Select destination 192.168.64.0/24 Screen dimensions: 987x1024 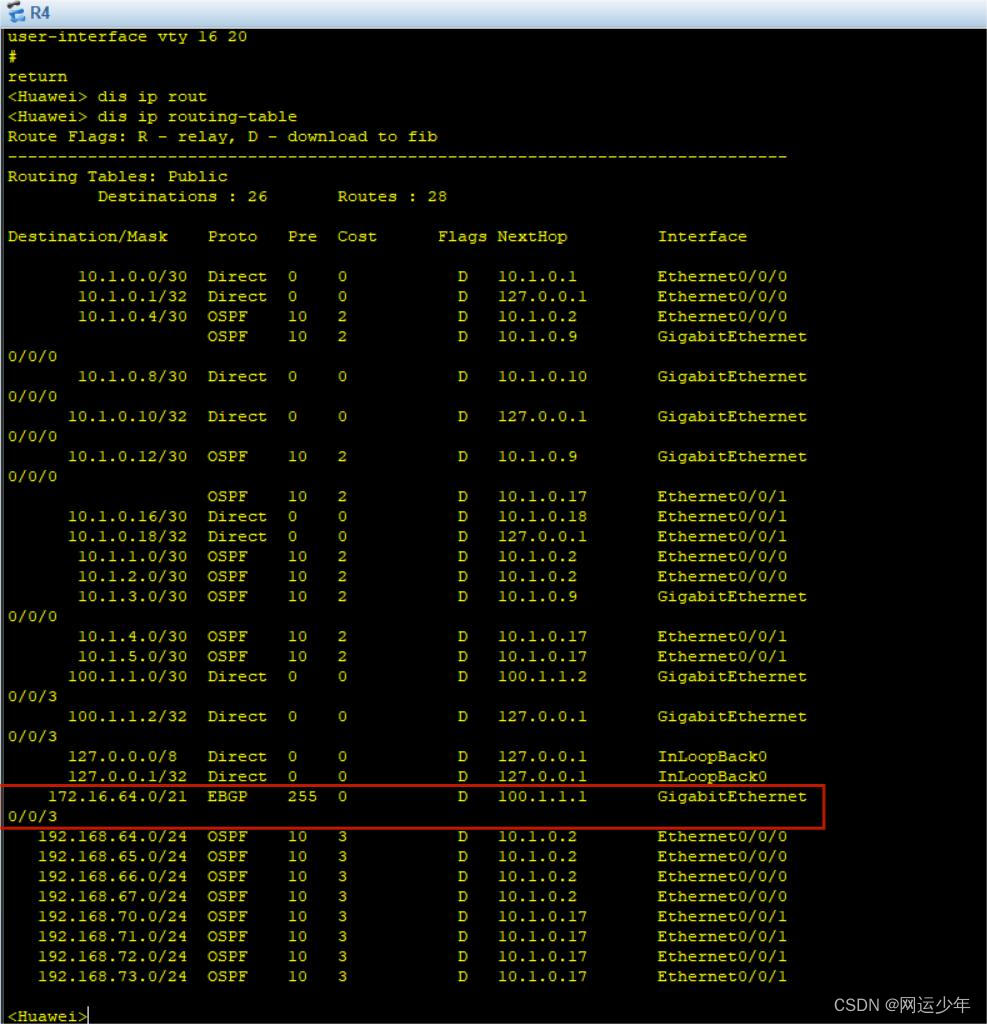point(112,837)
